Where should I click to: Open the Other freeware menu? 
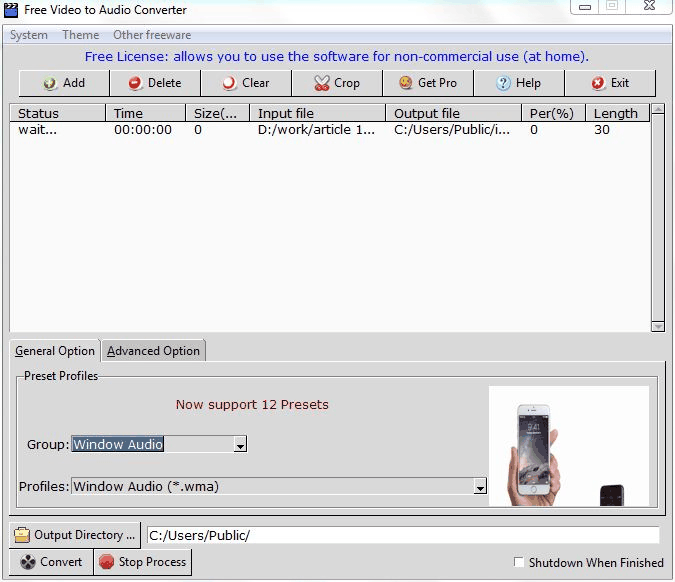[x=152, y=35]
